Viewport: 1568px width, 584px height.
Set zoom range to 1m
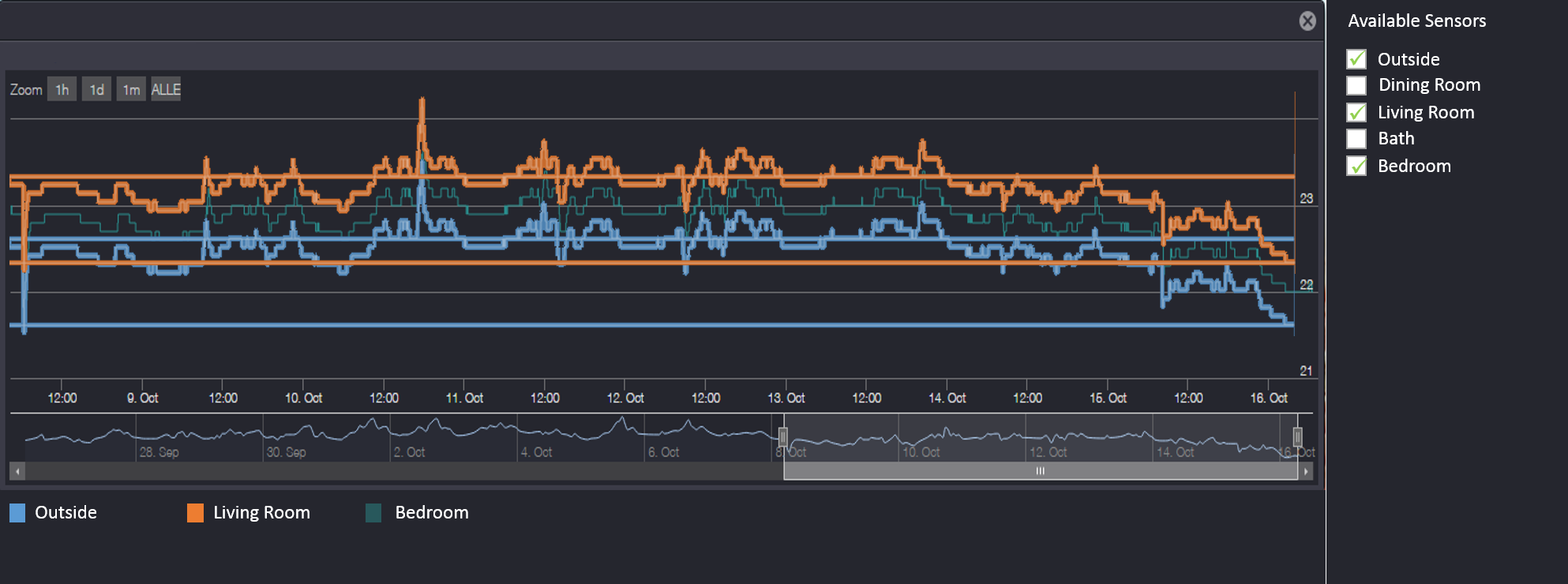131,89
